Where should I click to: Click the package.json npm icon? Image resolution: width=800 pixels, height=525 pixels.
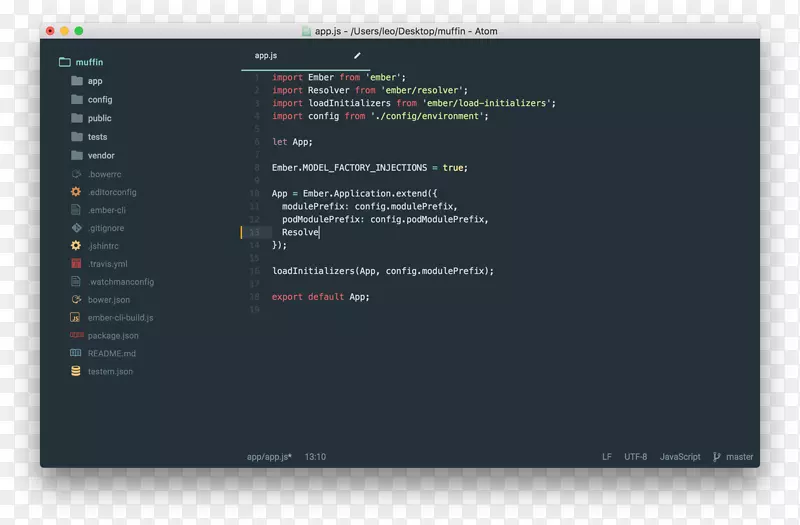tap(77, 335)
